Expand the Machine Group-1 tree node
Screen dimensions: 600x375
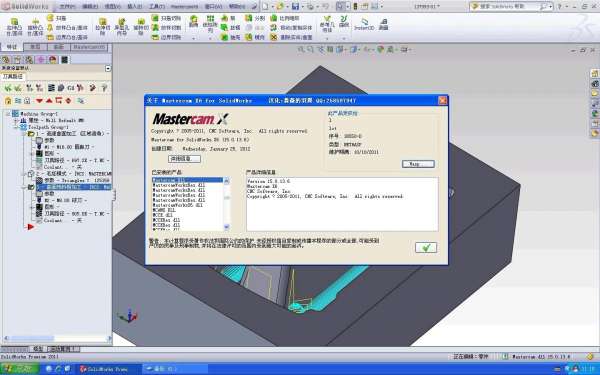(8, 114)
